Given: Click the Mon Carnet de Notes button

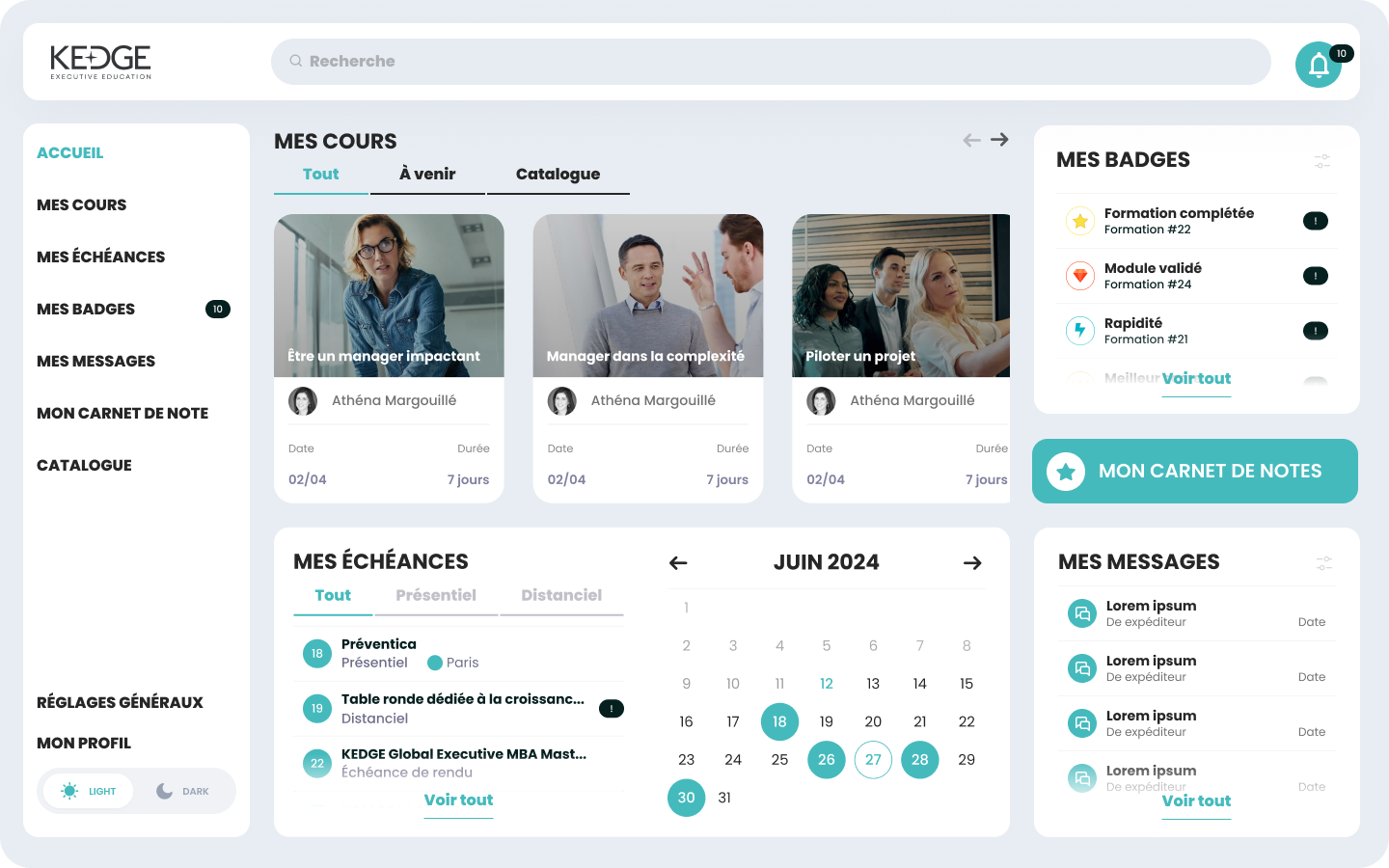Looking at the screenshot, I should point(1194,472).
